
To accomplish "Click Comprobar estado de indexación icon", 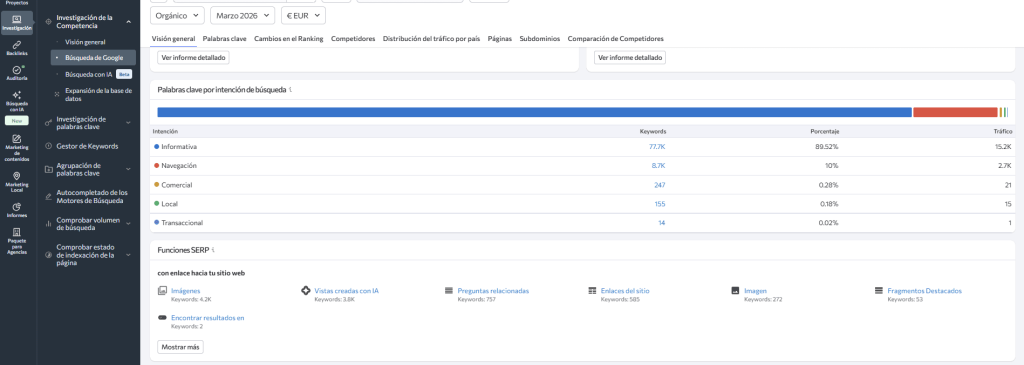I will (x=48, y=255).
